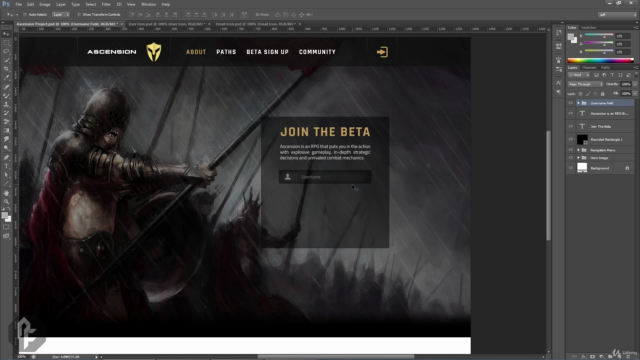Hide the Join The Beta text layer
640x360 pixels.
point(571,127)
